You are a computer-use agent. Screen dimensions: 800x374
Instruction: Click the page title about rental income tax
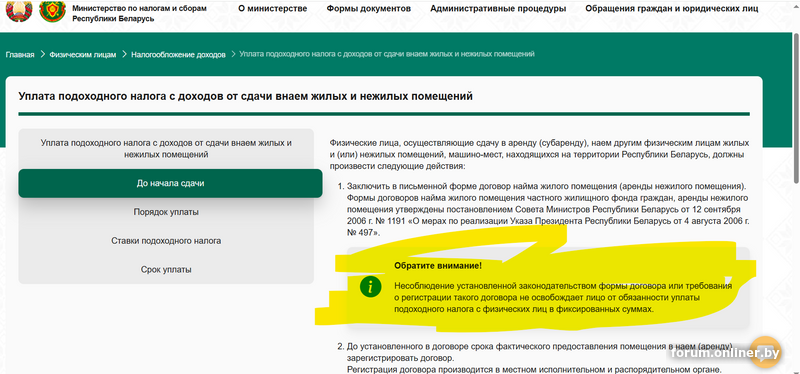245,96
